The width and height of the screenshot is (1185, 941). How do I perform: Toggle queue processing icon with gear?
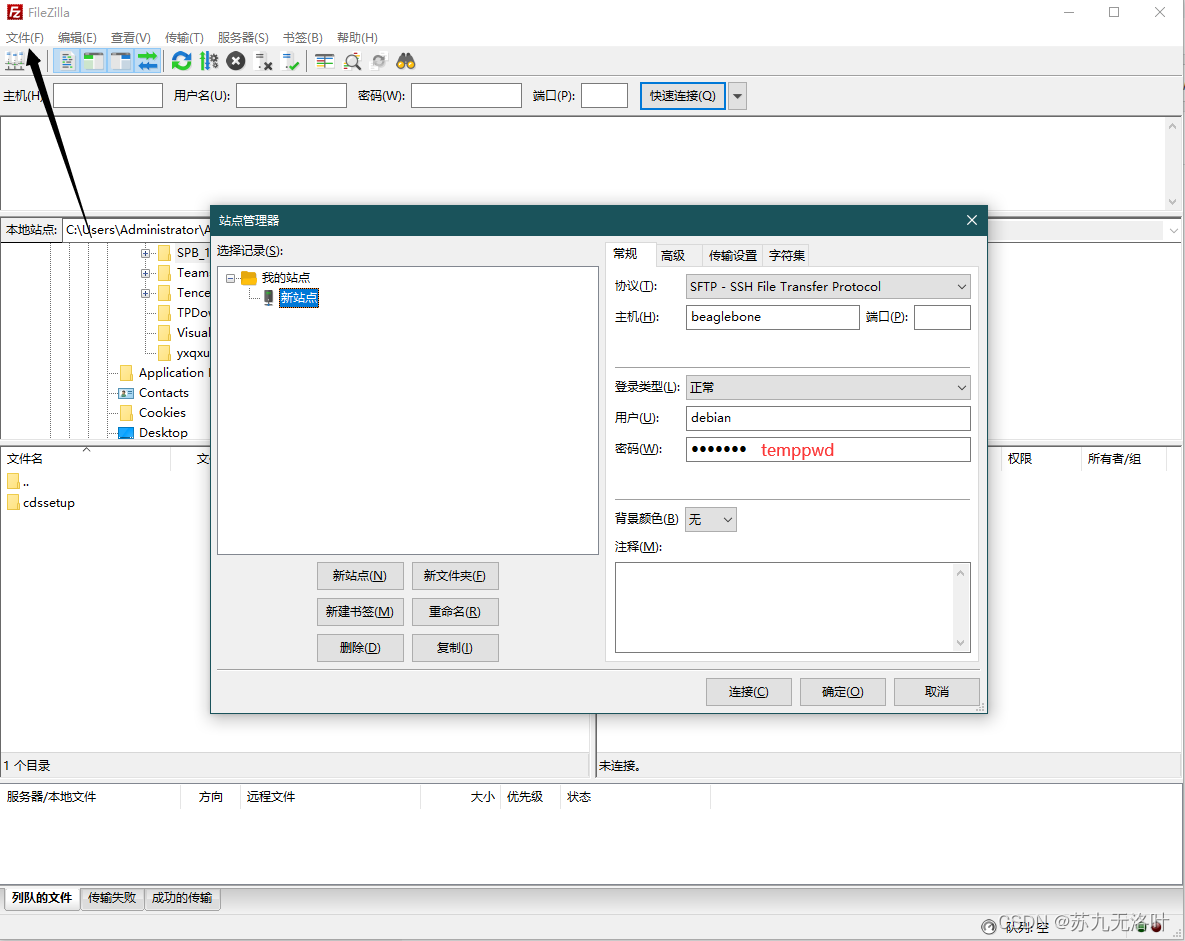pos(209,61)
